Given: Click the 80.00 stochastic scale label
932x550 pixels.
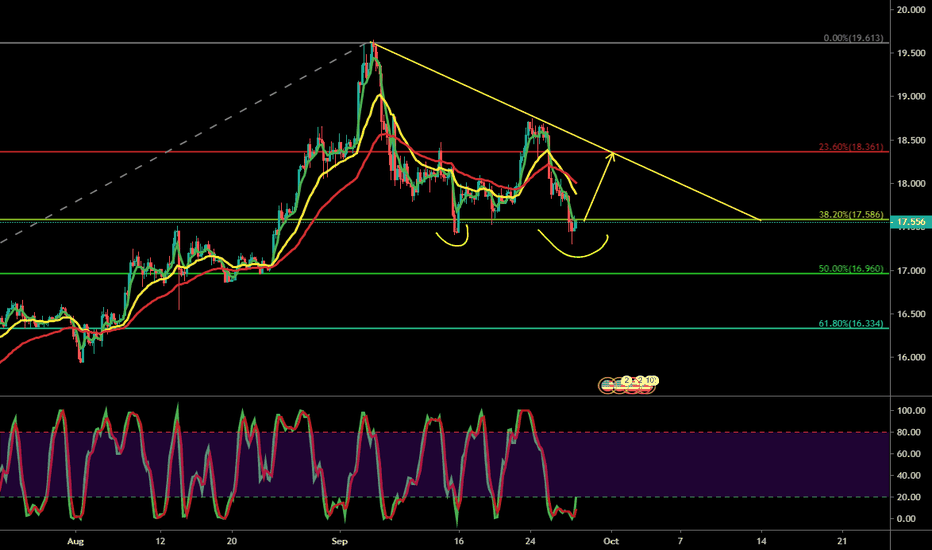Looking at the screenshot, I should coord(909,432).
